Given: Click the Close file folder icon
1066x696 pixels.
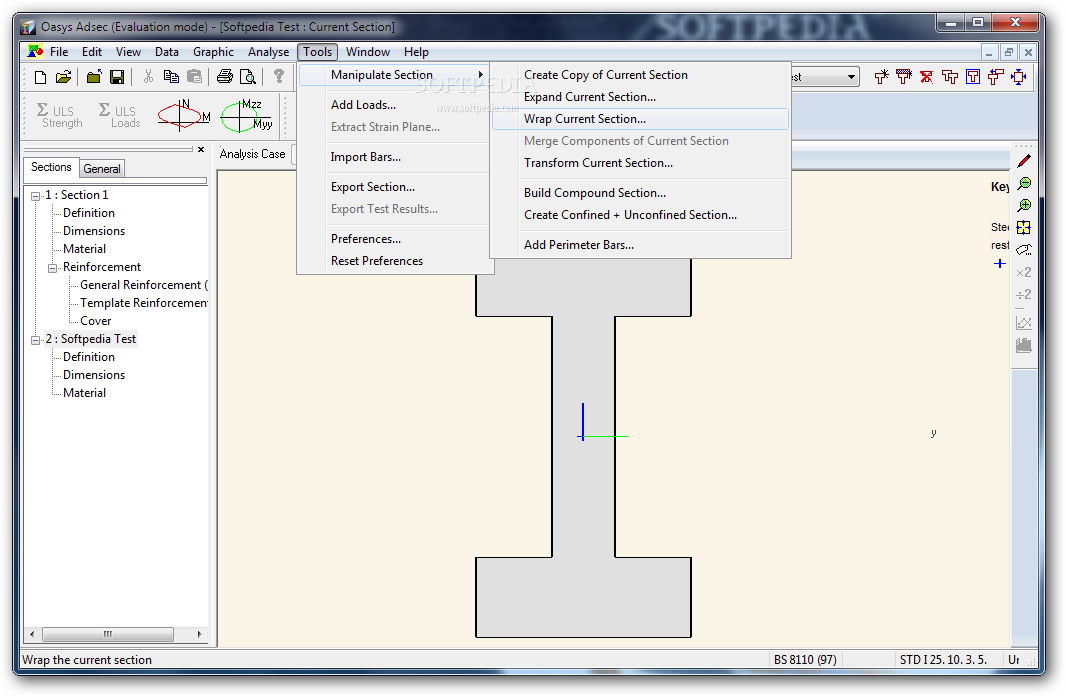Looking at the screenshot, I should pyautogui.click(x=94, y=77).
